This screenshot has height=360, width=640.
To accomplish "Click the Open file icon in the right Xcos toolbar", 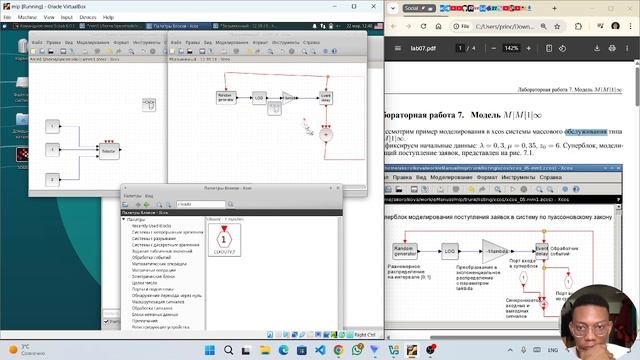I will 181,51.
